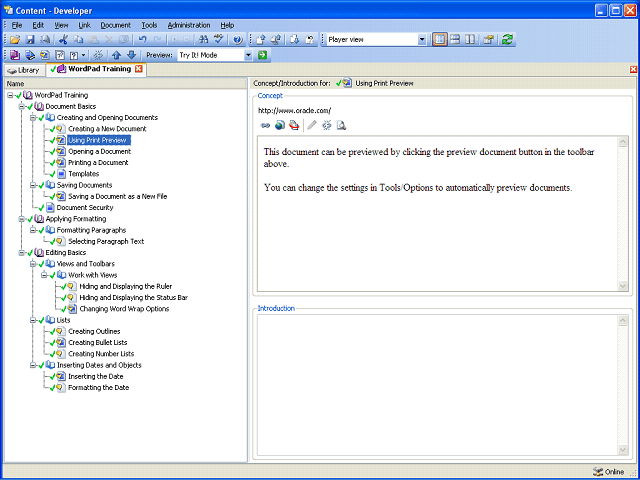Screen dimensions: 640x480
Task: Select Hiding and Displaying the Ruler
Action: [126, 287]
